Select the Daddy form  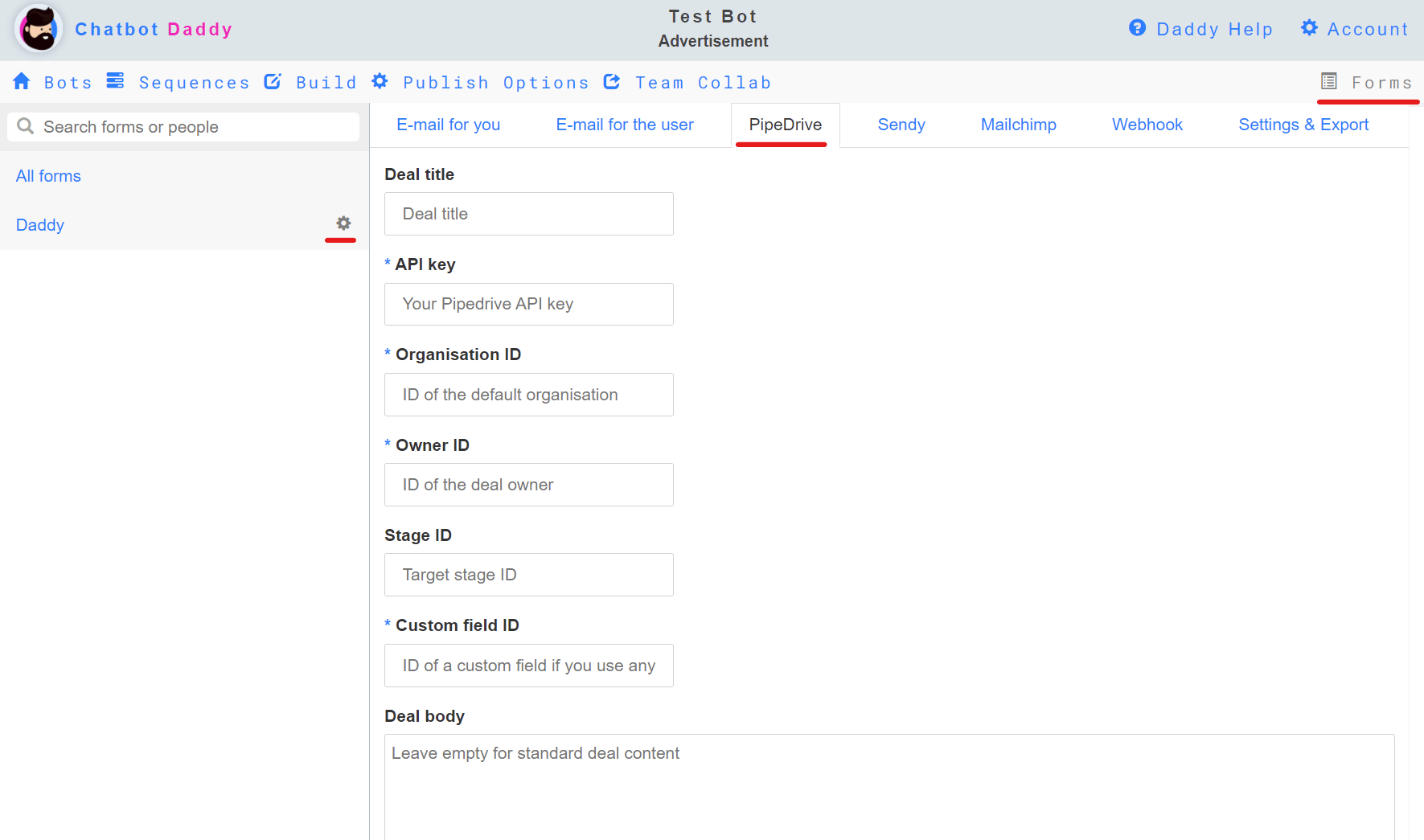tap(40, 225)
